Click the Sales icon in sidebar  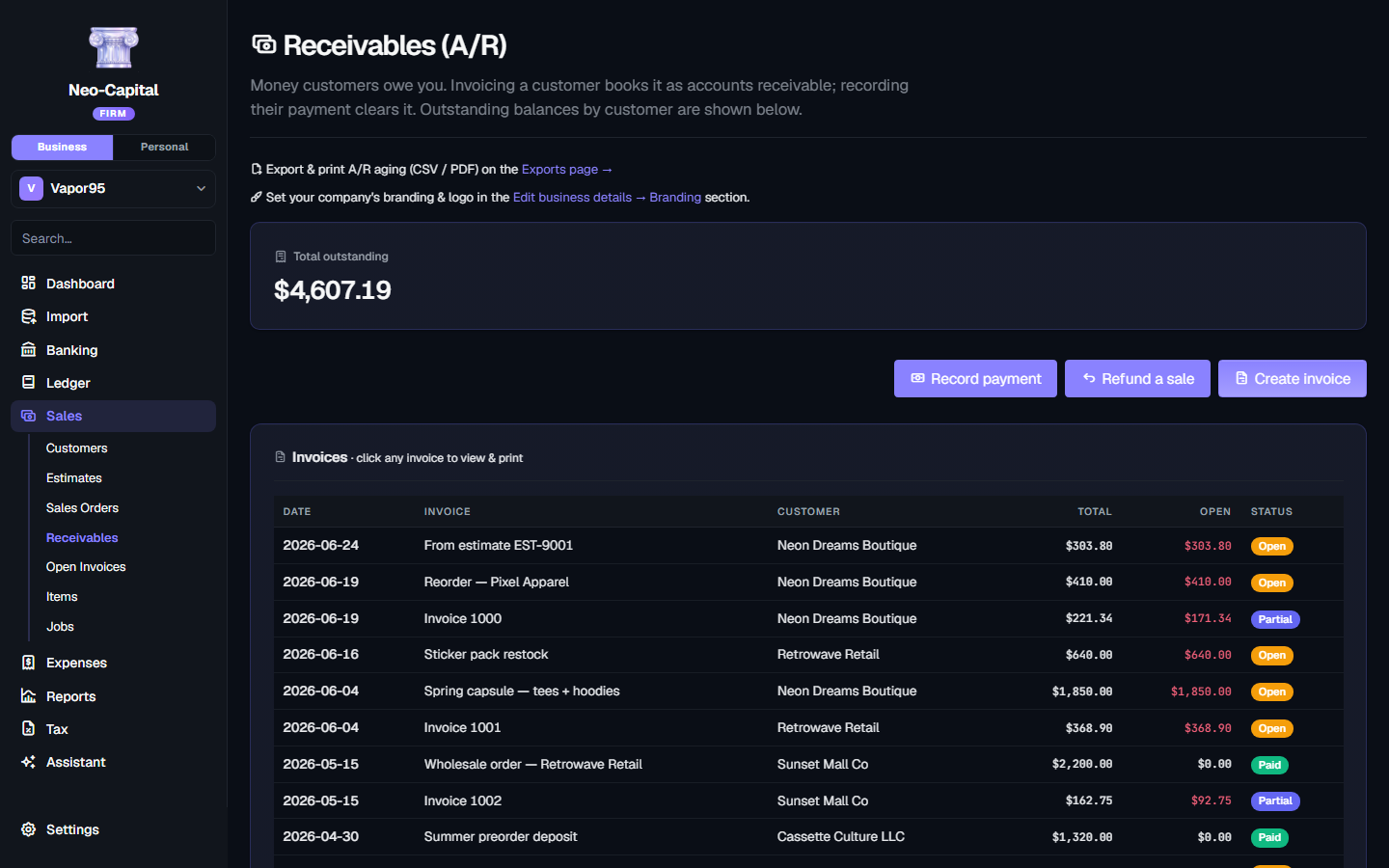click(29, 416)
